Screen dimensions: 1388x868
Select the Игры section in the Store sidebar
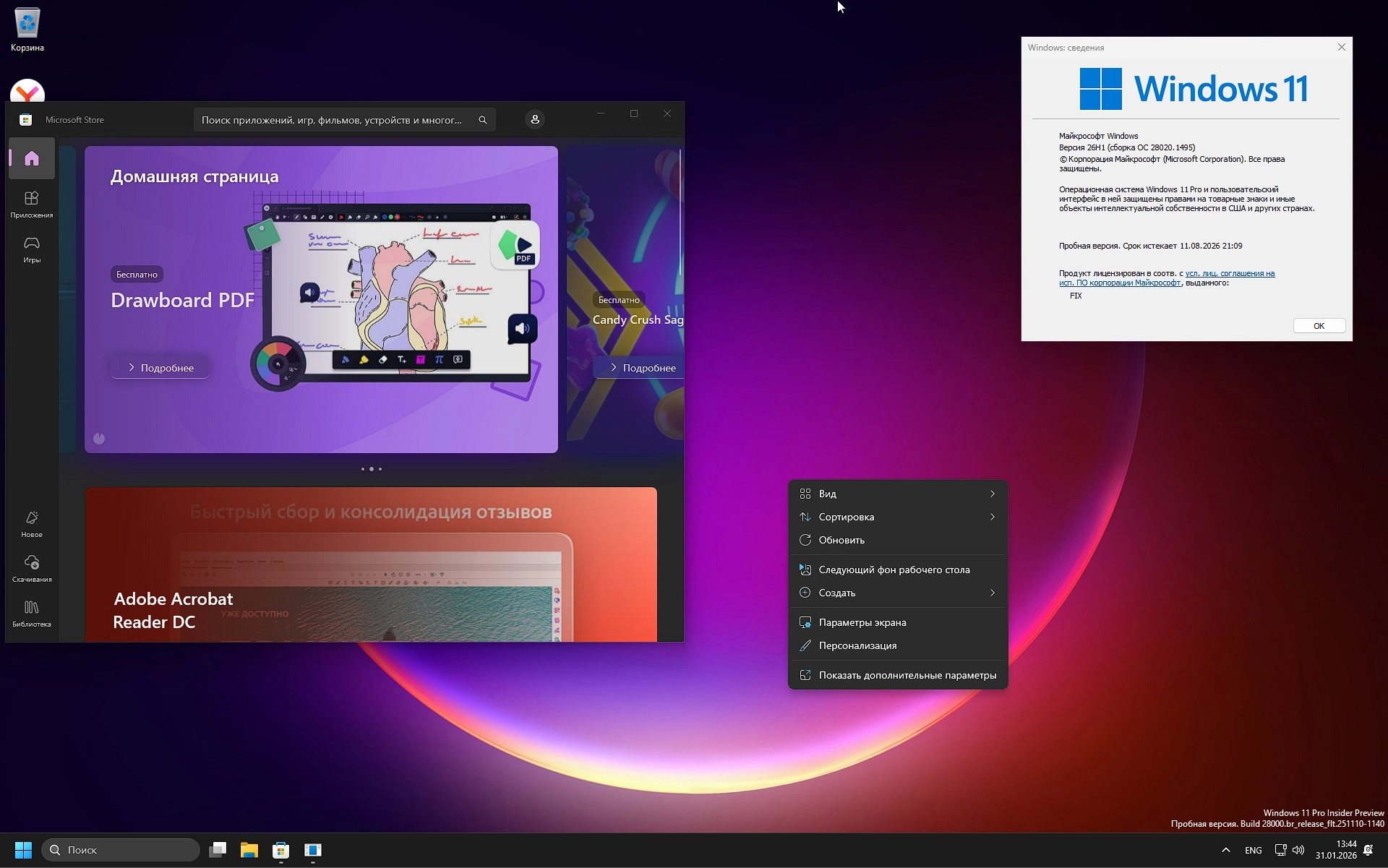(31, 249)
